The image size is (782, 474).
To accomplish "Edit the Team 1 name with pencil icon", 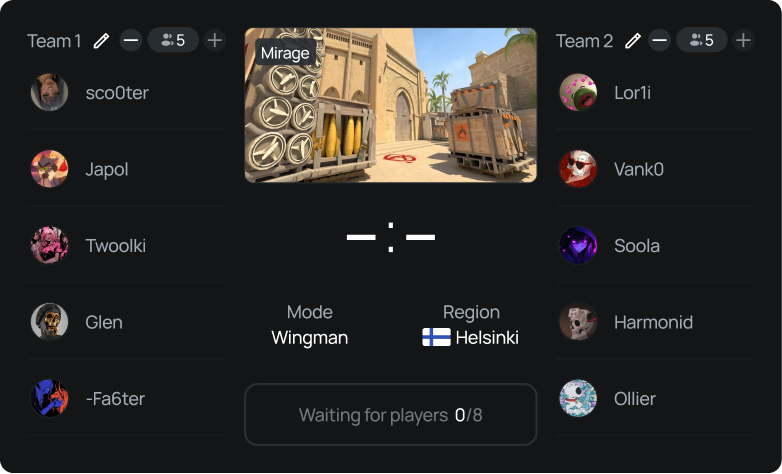I will [x=101, y=40].
